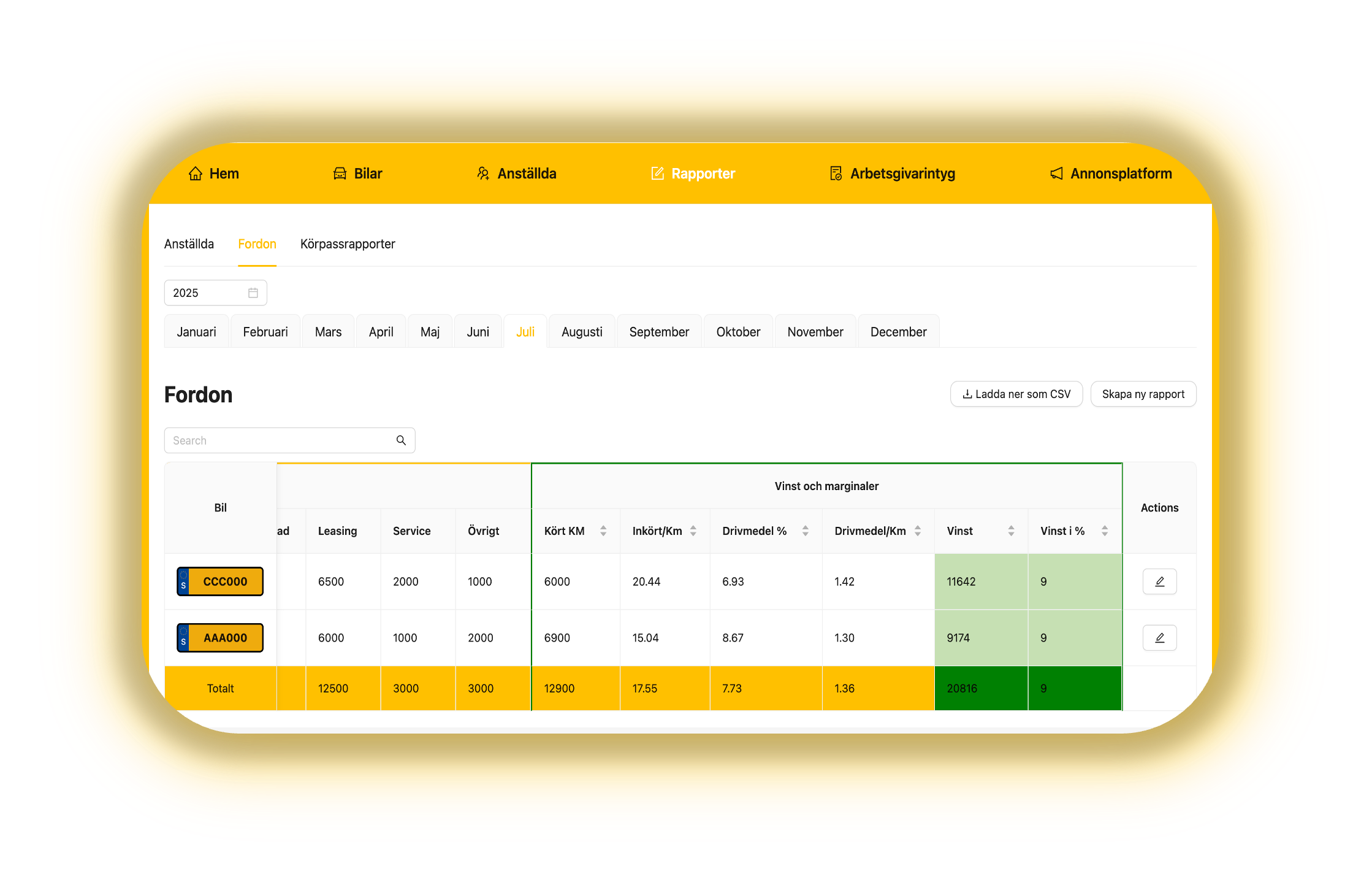Click the search magnifier icon

coord(401,440)
